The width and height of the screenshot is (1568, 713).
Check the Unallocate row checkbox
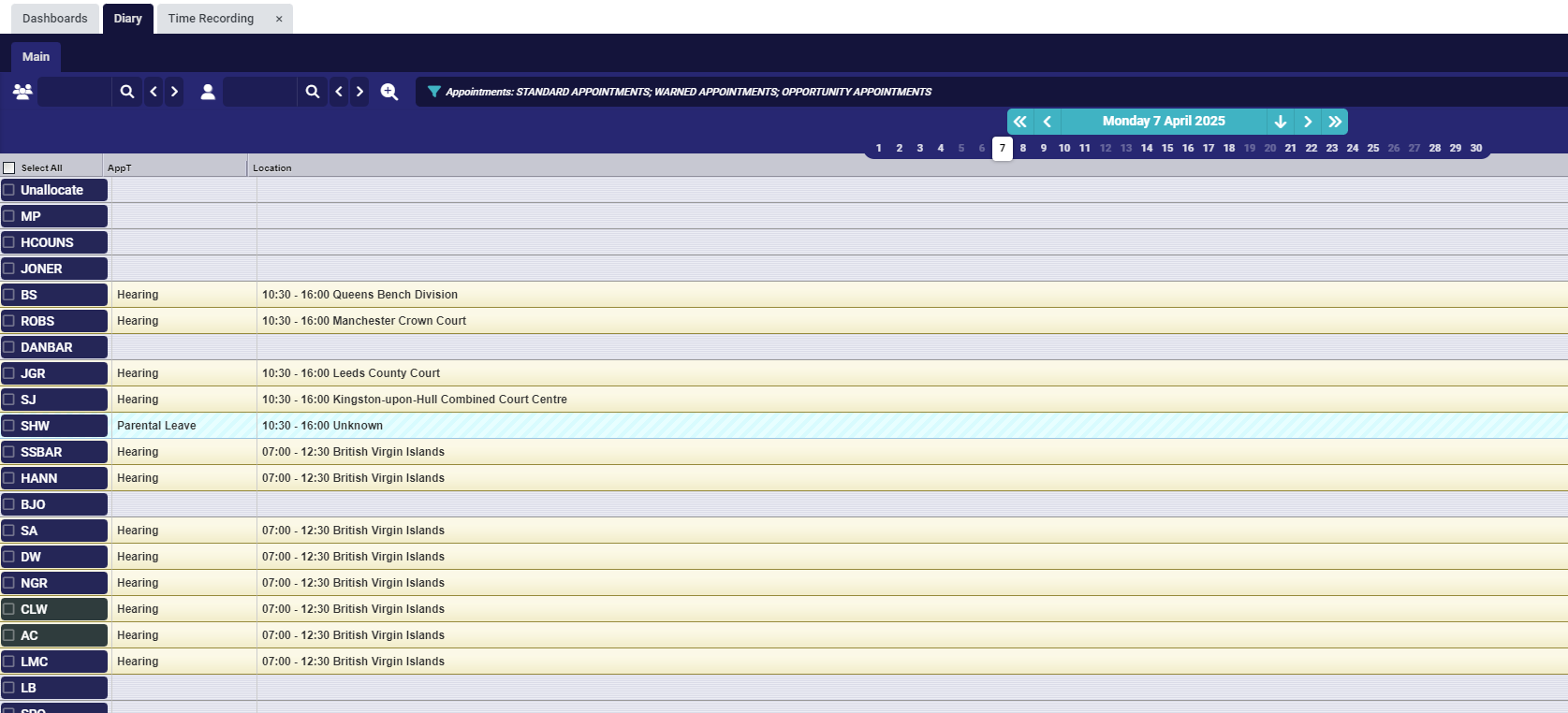click(9, 190)
